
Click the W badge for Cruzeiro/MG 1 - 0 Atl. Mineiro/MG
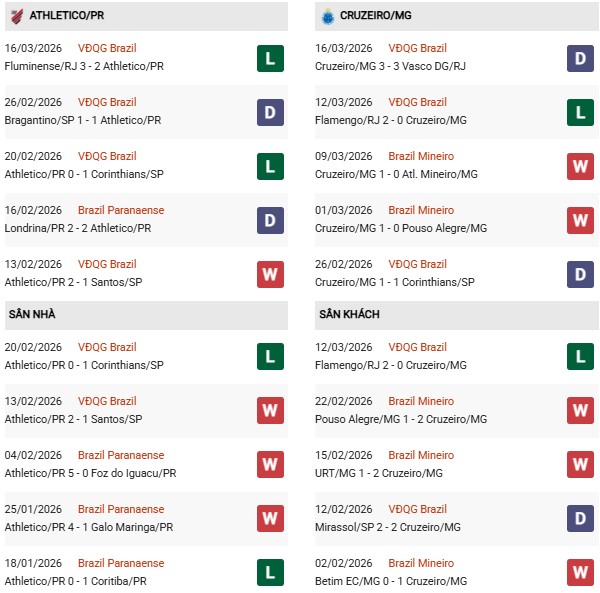(x=581, y=166)
